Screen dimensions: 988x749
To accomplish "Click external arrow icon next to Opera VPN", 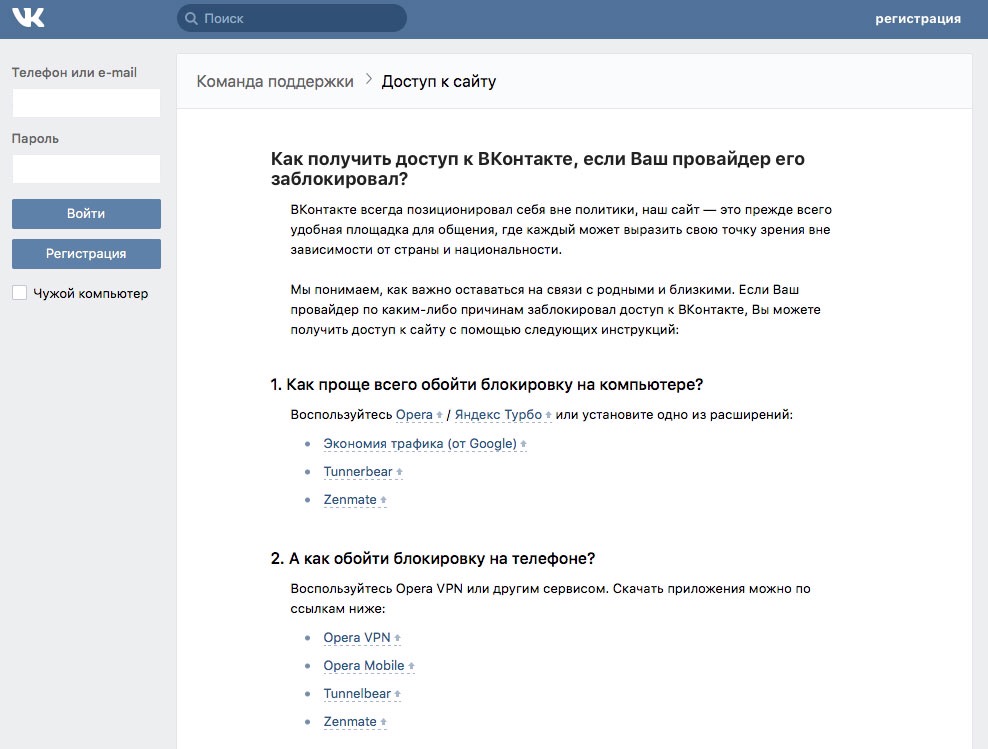I will pos(398,638).
